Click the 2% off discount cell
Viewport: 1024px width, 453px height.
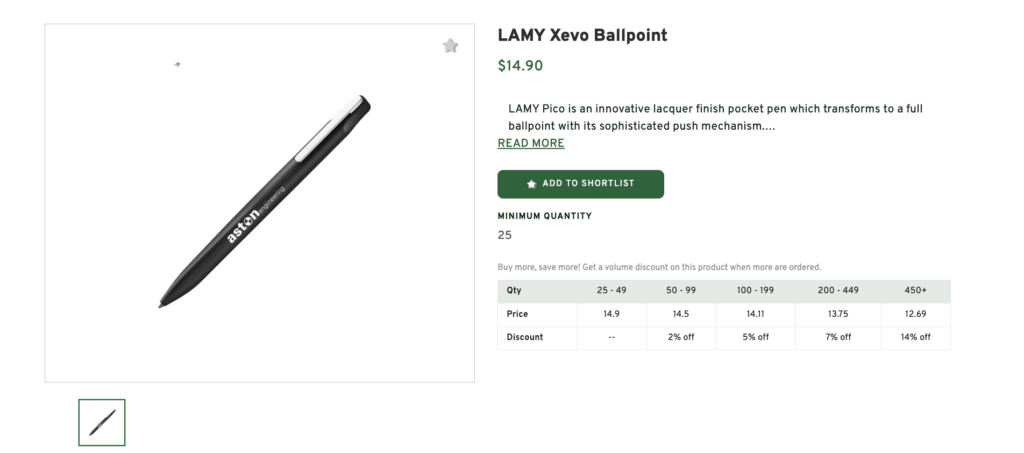(x=680, y=337)
